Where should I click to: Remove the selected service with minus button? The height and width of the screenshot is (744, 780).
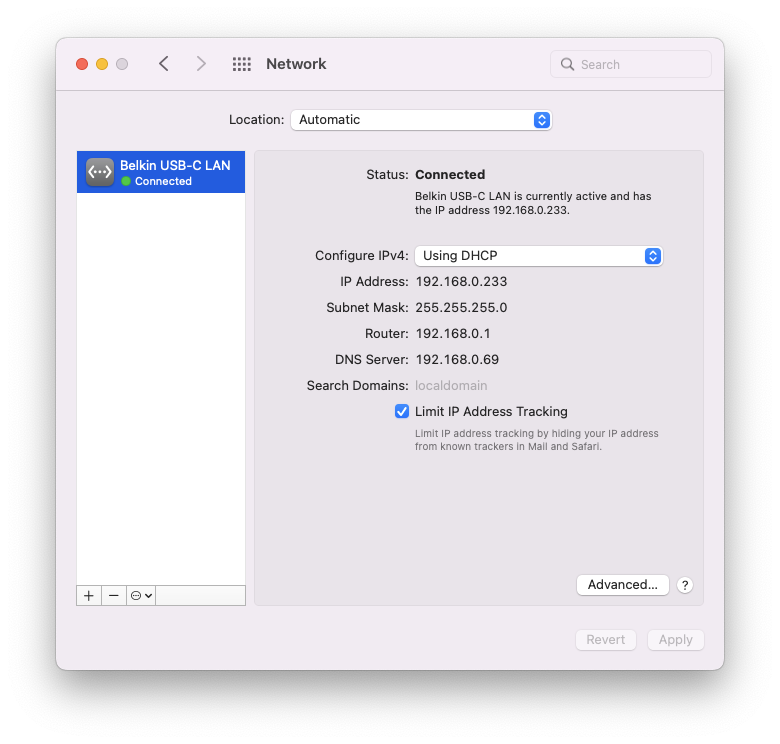[113, 596]
